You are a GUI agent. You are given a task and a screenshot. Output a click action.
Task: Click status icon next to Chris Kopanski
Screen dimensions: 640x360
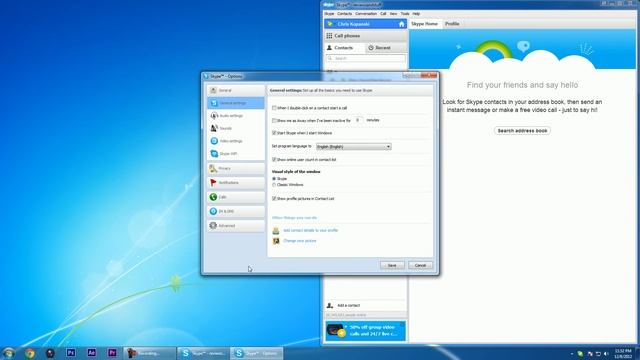[x=331, y=24]
